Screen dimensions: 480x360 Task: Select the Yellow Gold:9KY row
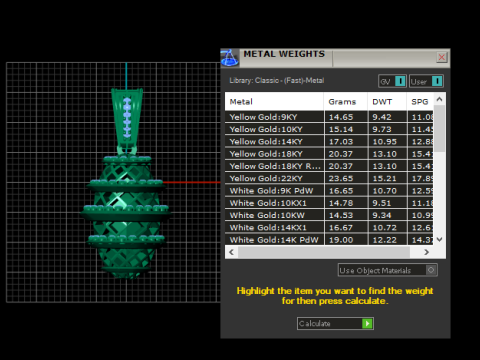[x=329, y=117]
